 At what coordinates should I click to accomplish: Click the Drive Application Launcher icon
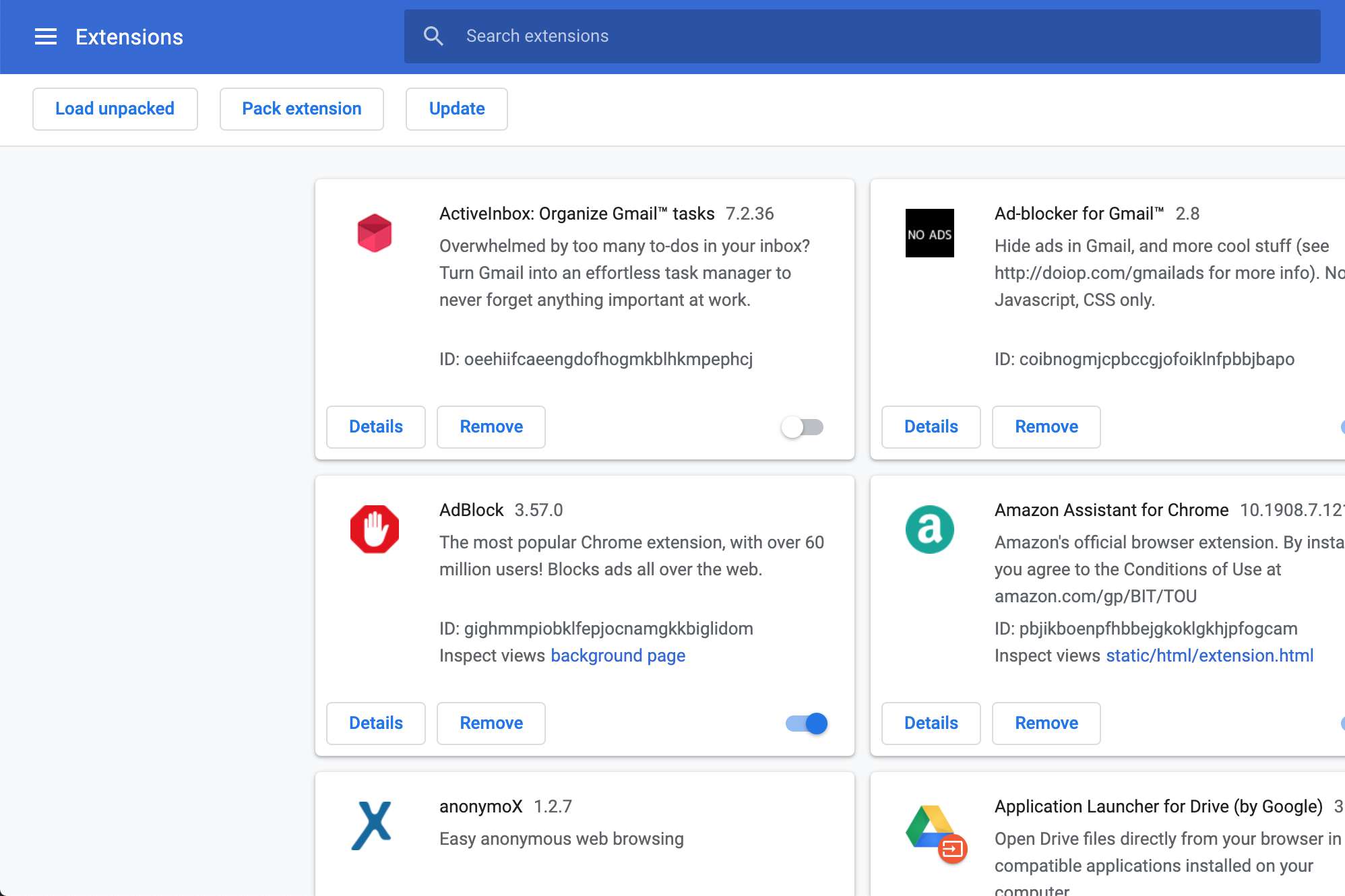(x=936, y=834)
